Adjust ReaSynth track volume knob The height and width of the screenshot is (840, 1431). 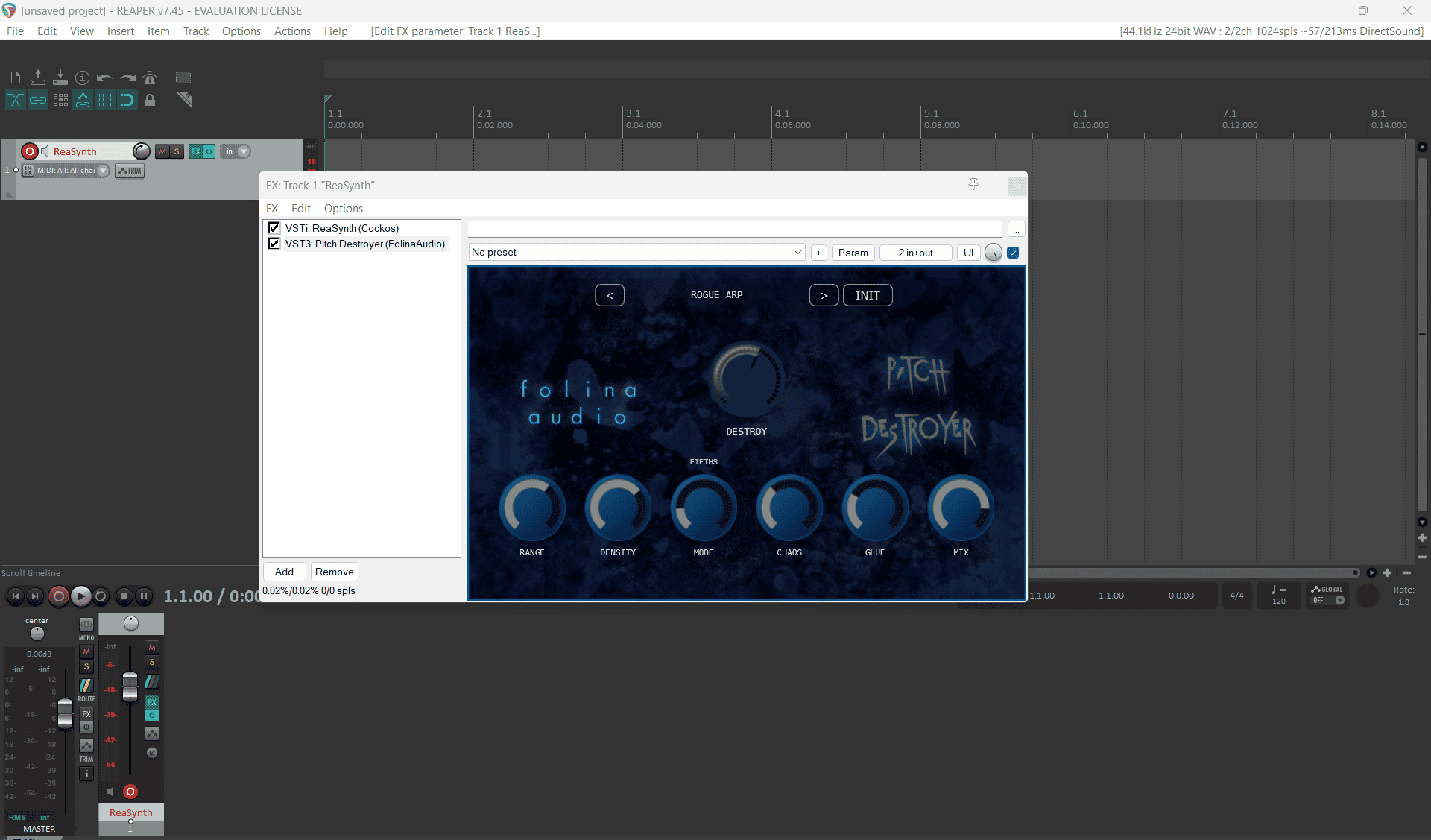point(141,151)
